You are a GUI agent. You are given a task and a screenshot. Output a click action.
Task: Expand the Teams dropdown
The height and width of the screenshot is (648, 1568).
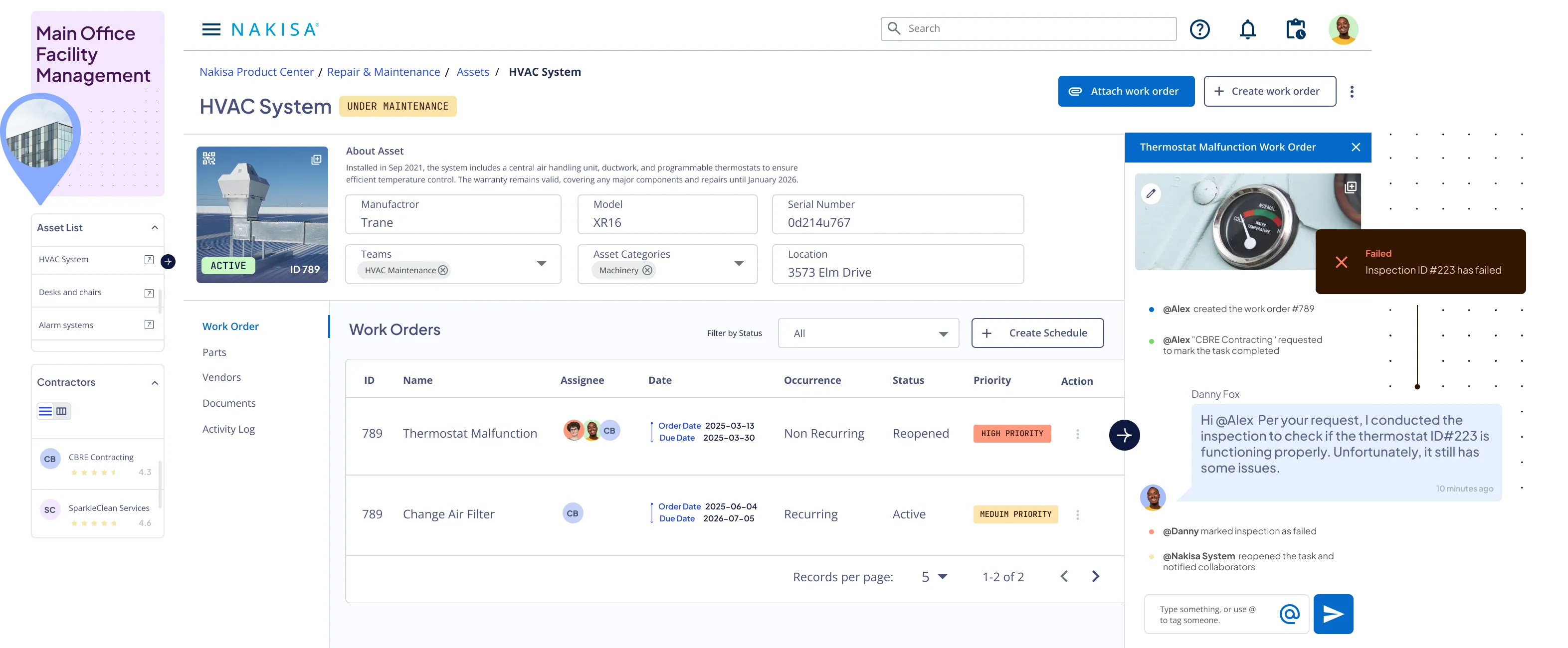(541, 264)
